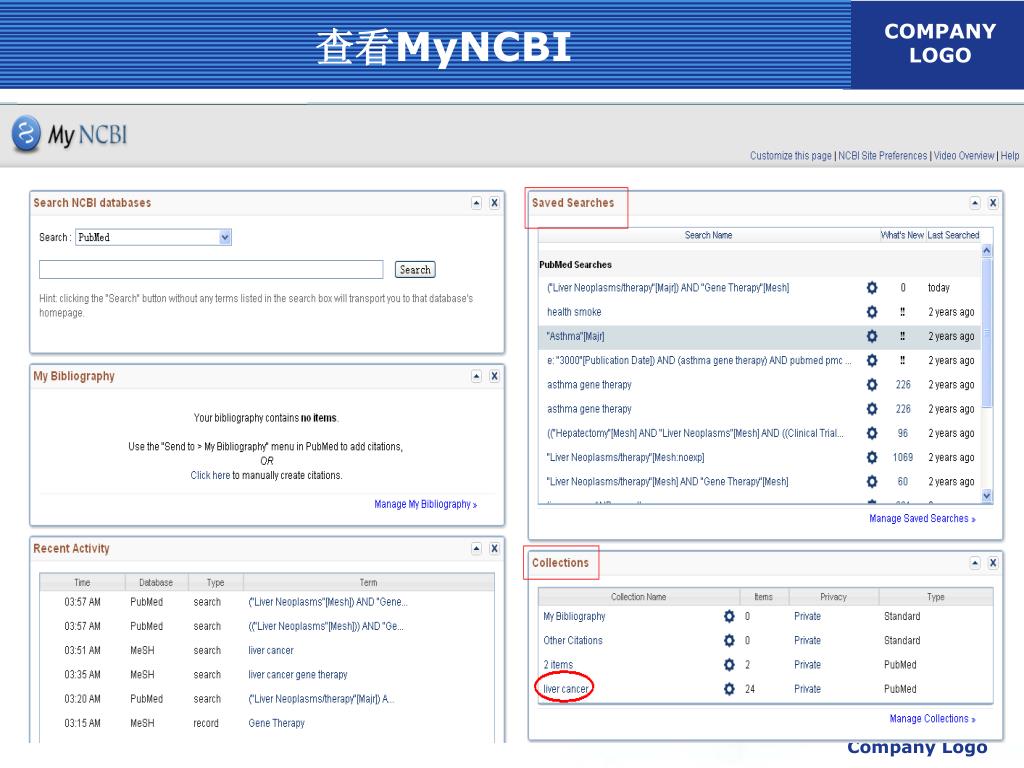Open gear for Liver Neoplasms/therapy[Mesh] AND Gene Therapy[Mesh] search
Image resolution: width=1024 pixels, height=768 pixels.
coord(872,481)
